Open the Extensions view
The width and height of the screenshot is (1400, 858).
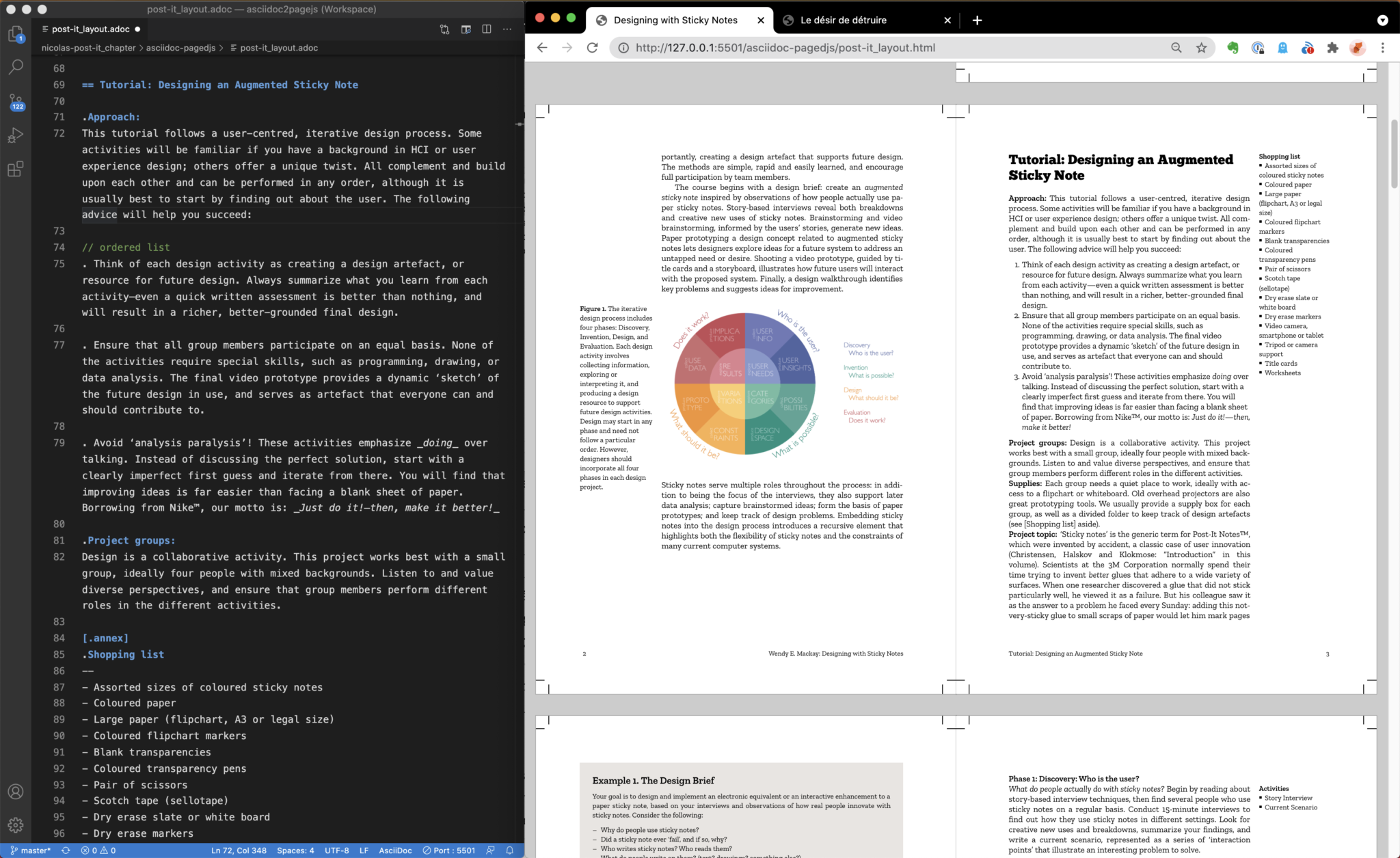[15, 169]
